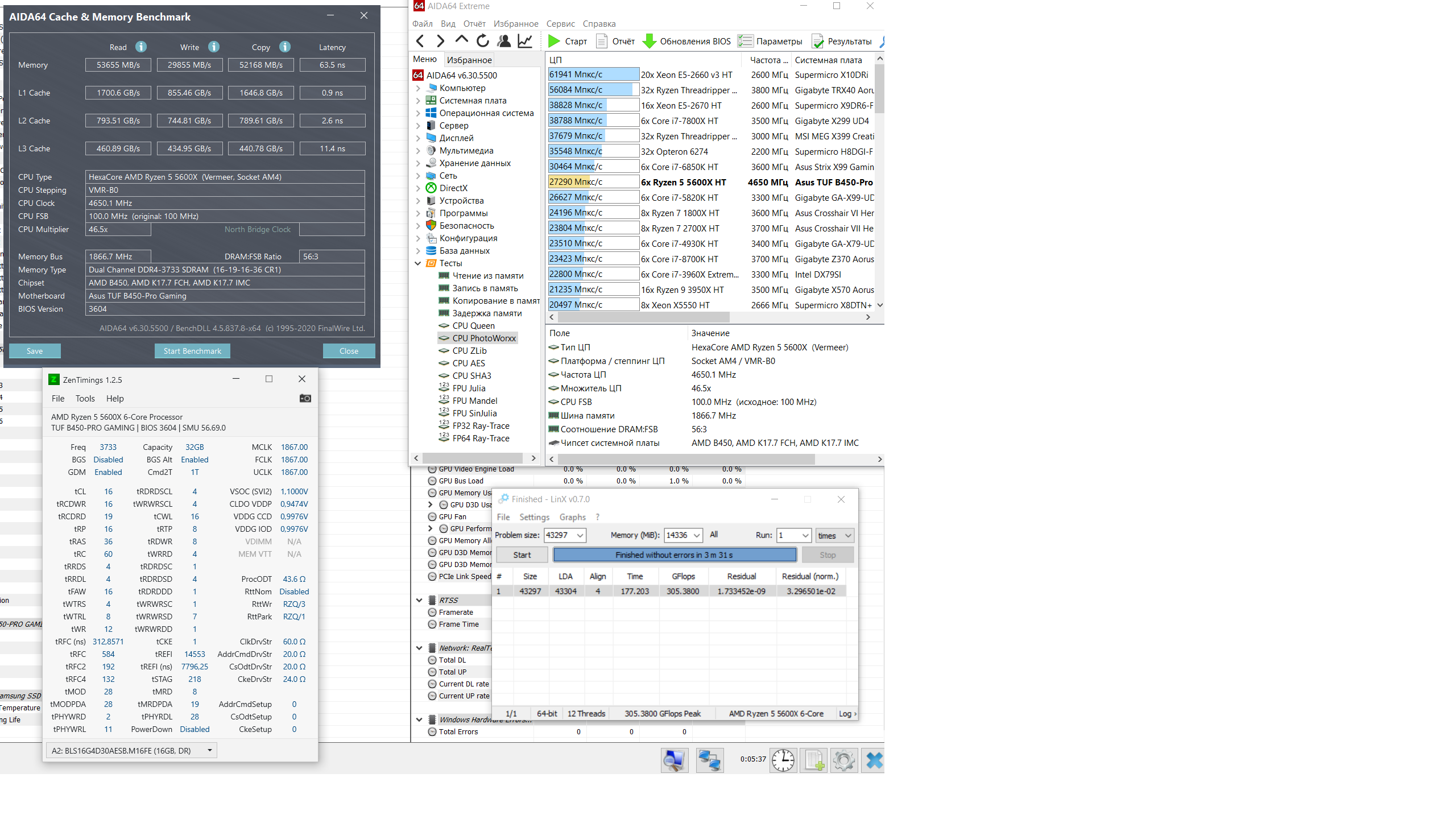Click the green Start arrow icon
This screenshot has height=819, width=1456.
553,41
